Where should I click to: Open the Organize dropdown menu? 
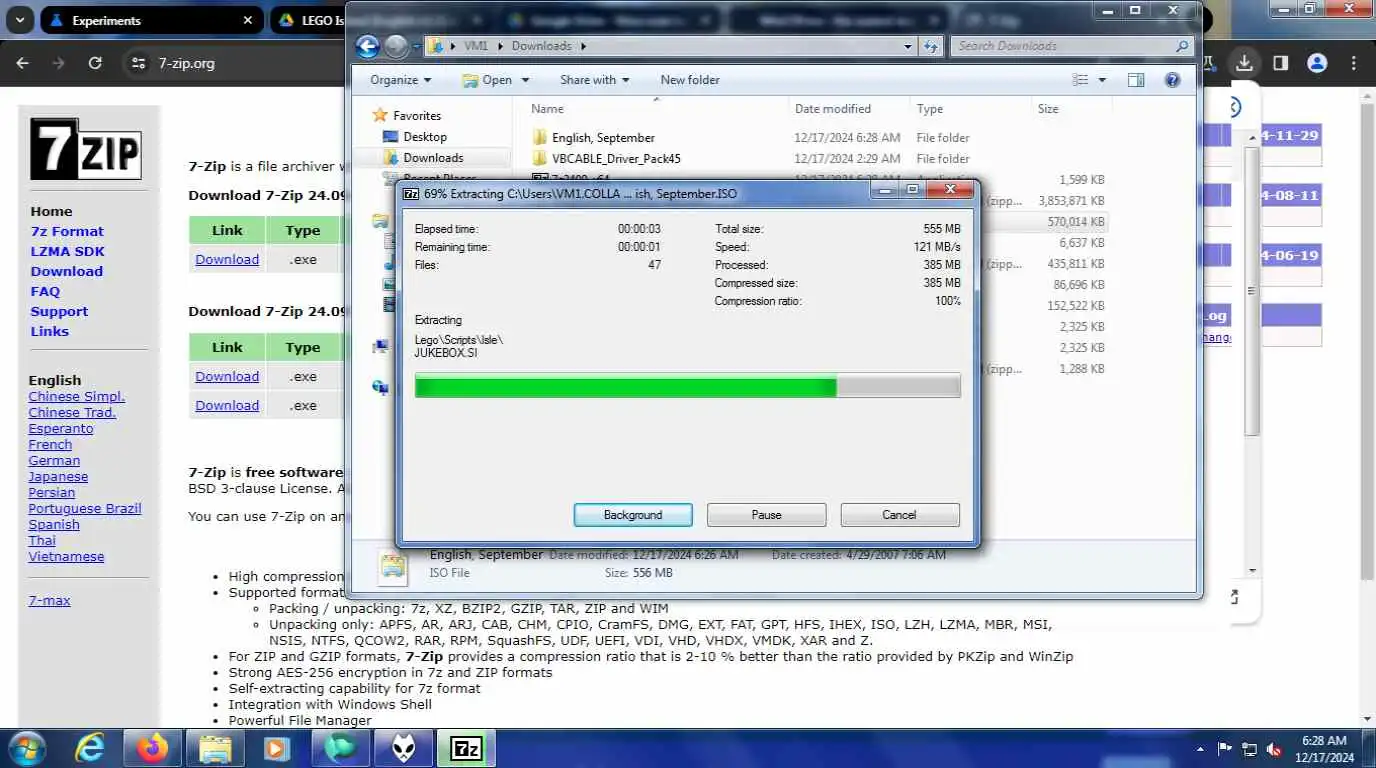tap(401, 80)
